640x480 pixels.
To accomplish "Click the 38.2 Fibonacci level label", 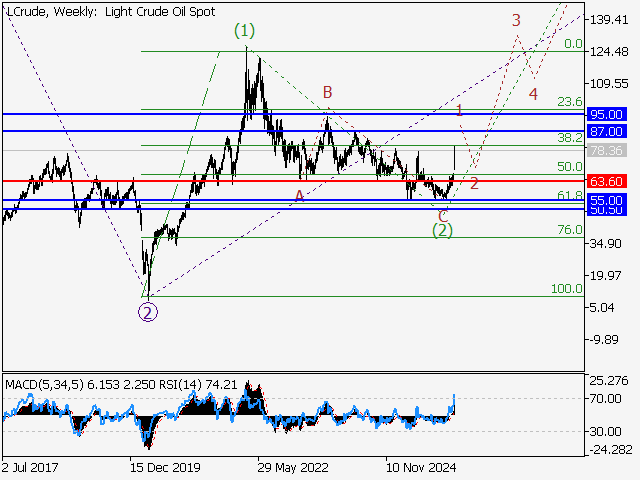I will [570, 138].
